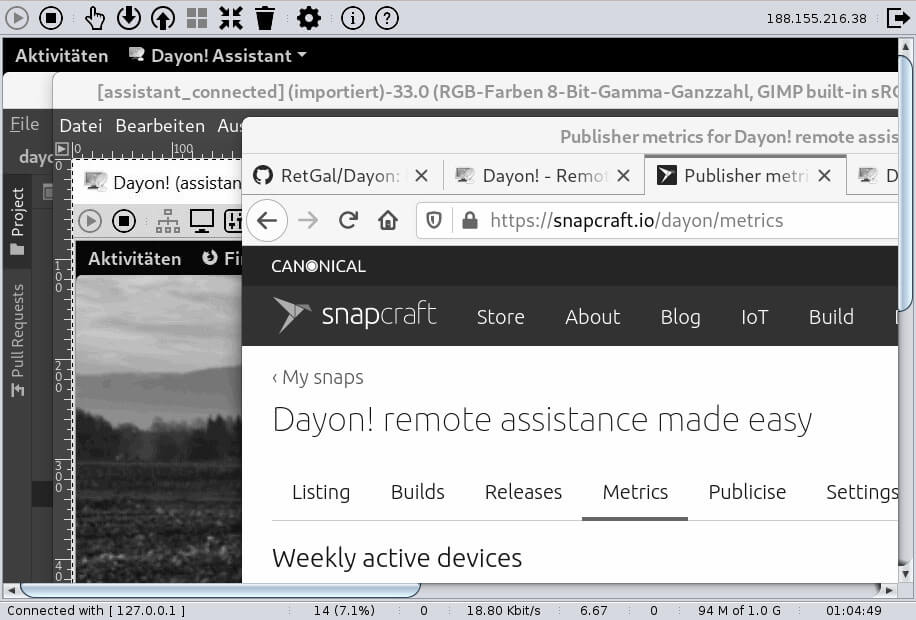Screen dimensions: 916x620
Task: Open the help question mark icon
Action: pyautogui.click(x=387, y=18)
